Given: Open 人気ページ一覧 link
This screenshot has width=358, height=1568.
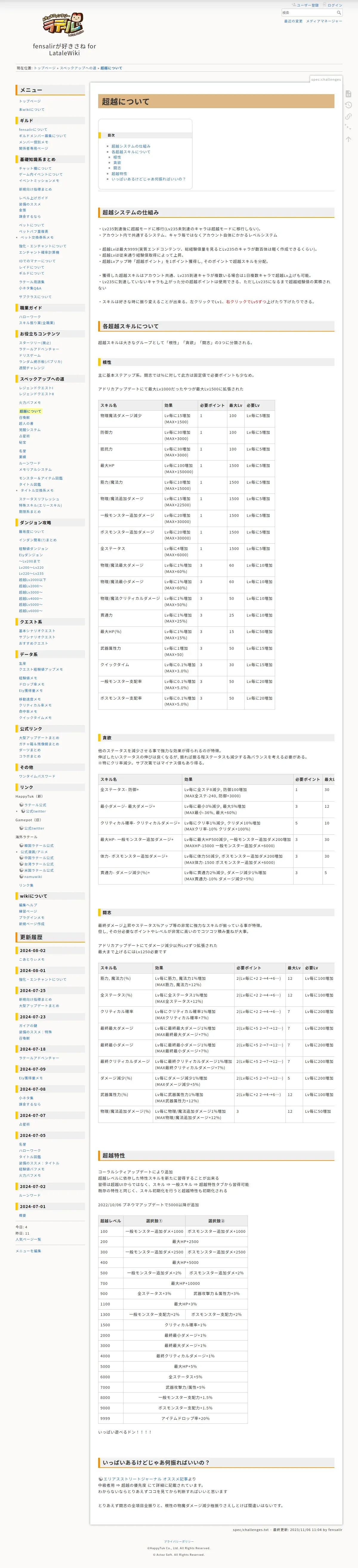Looking at the screenshot, I should click(28, 1239).
